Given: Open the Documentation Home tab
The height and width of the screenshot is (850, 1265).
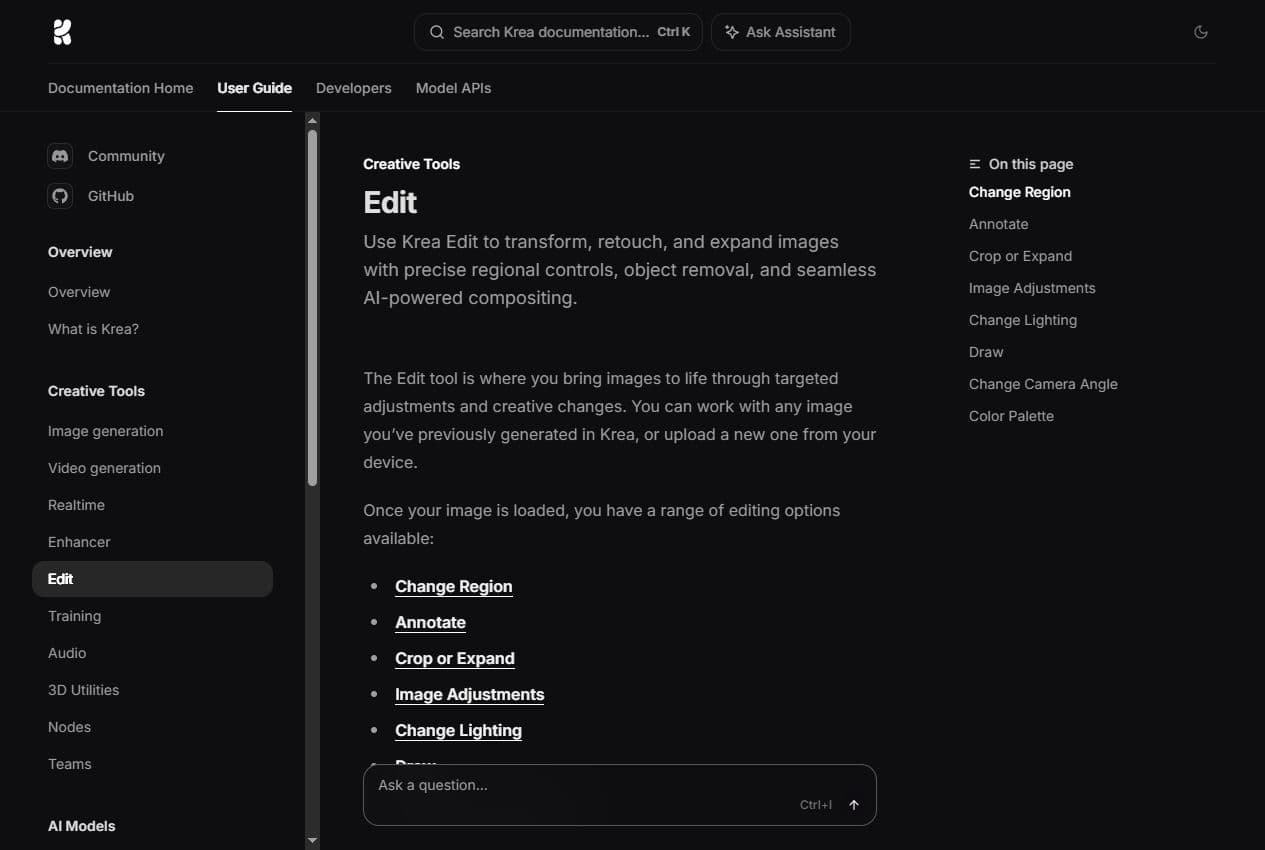Looking at the screenshot, I should tap(121, 88).
